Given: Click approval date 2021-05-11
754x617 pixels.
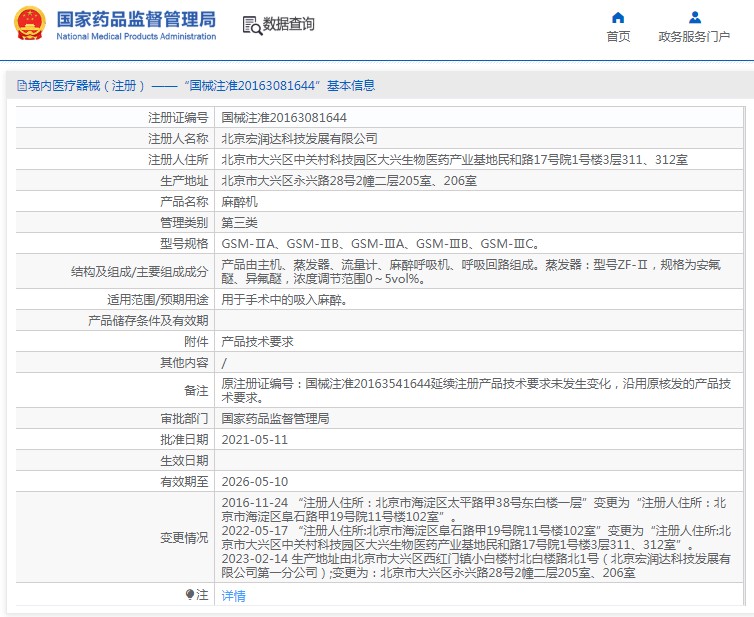Looking at the screenshot, I should [254, 440].
